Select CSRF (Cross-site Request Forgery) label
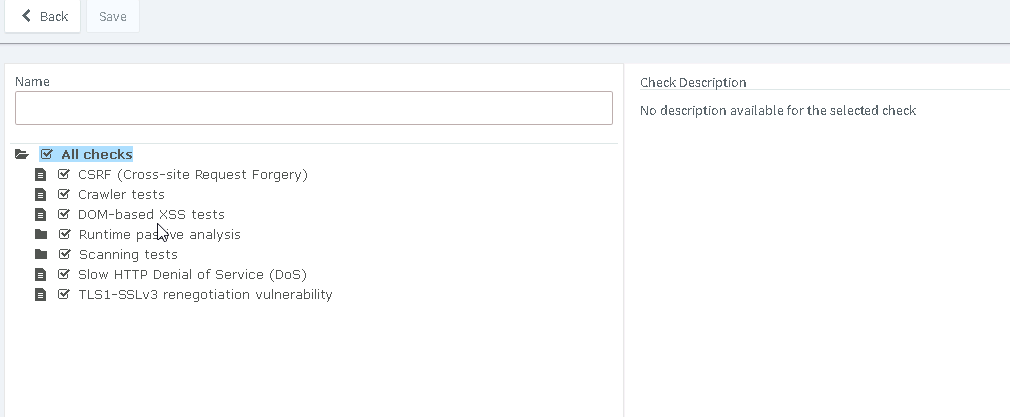The image size is (1010, 417). point(193,175)
